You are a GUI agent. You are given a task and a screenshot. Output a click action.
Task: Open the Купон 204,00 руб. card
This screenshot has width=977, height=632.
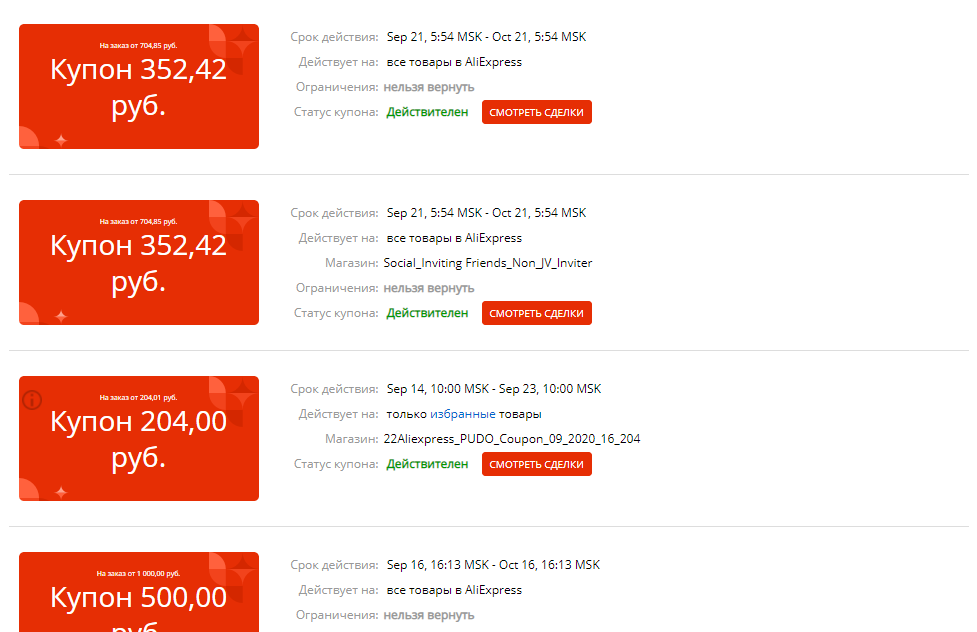[139, 438]
